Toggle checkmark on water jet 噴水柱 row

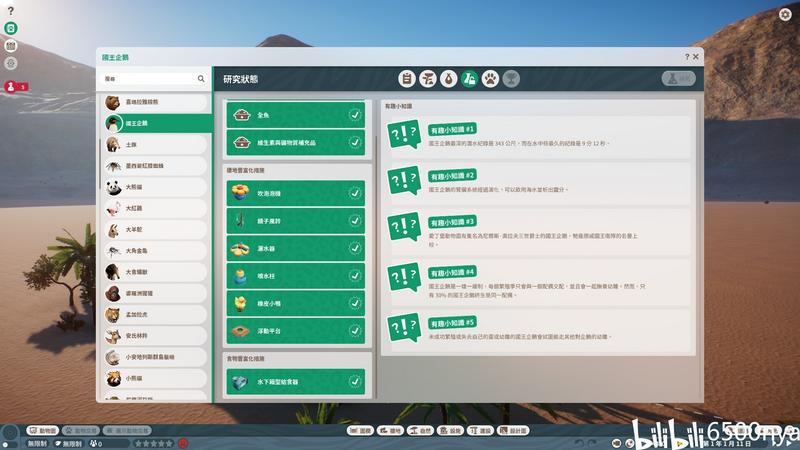click(x=355, y=276)
